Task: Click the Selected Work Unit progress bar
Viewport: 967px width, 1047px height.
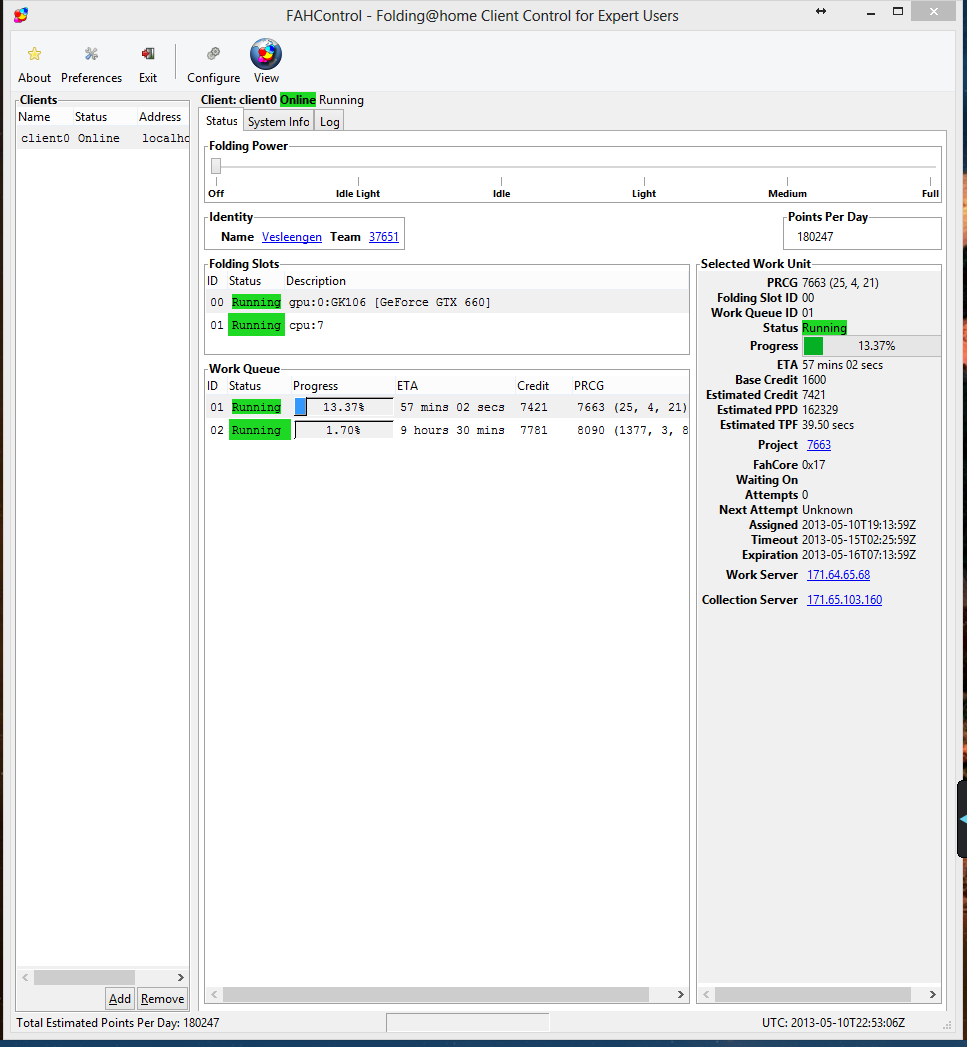Action: tap(872, 346)
